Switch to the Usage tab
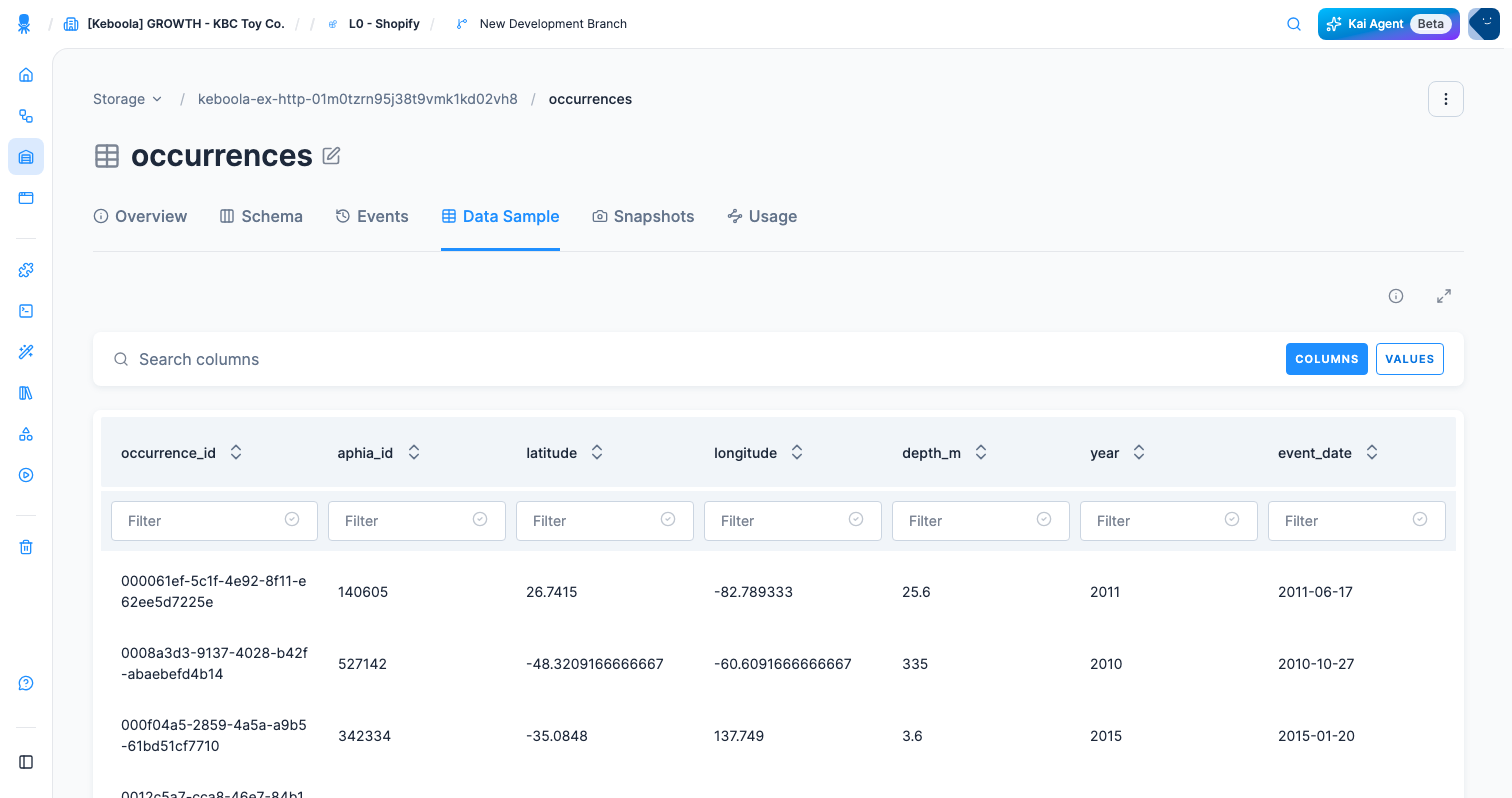Viewport: 1512px width, 798px height. [x=762, y=216]
